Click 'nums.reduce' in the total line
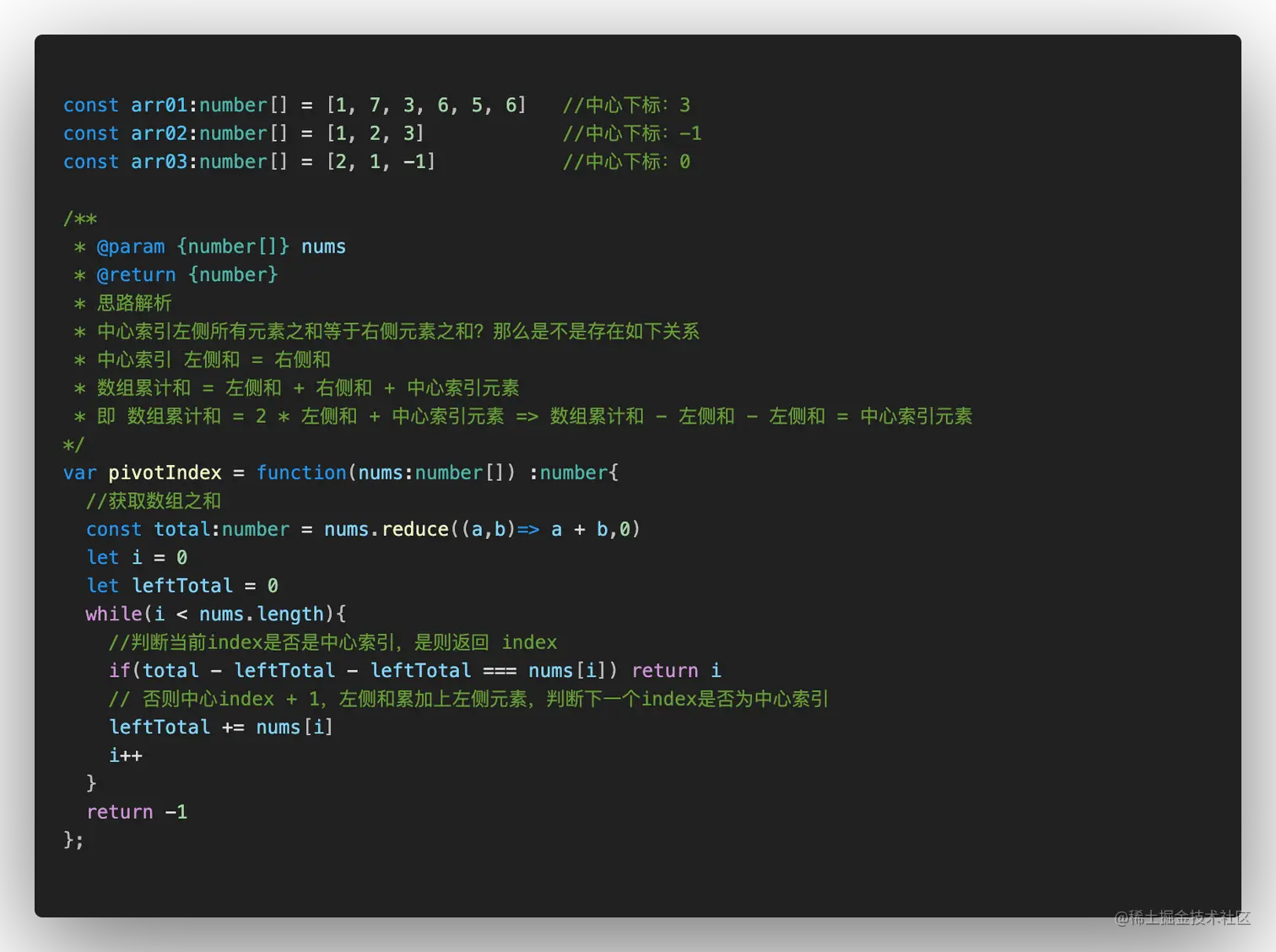Screen dimensions: 1276x952 coord(387,529)
